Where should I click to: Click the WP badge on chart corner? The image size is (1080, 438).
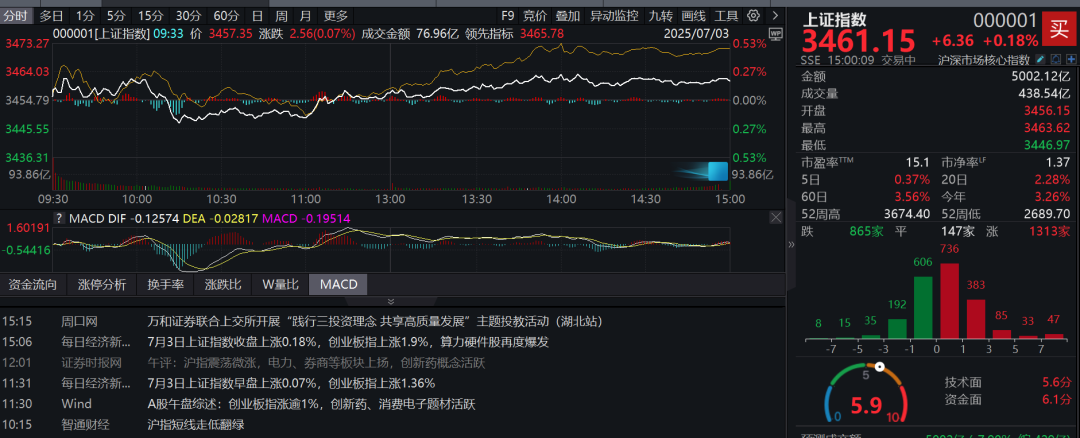click(x=775, y=35)
